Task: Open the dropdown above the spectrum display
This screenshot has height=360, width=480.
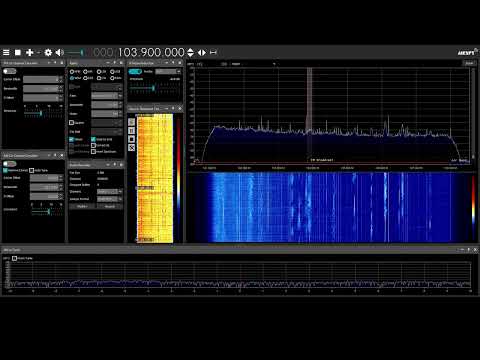Action: [253, 64]
